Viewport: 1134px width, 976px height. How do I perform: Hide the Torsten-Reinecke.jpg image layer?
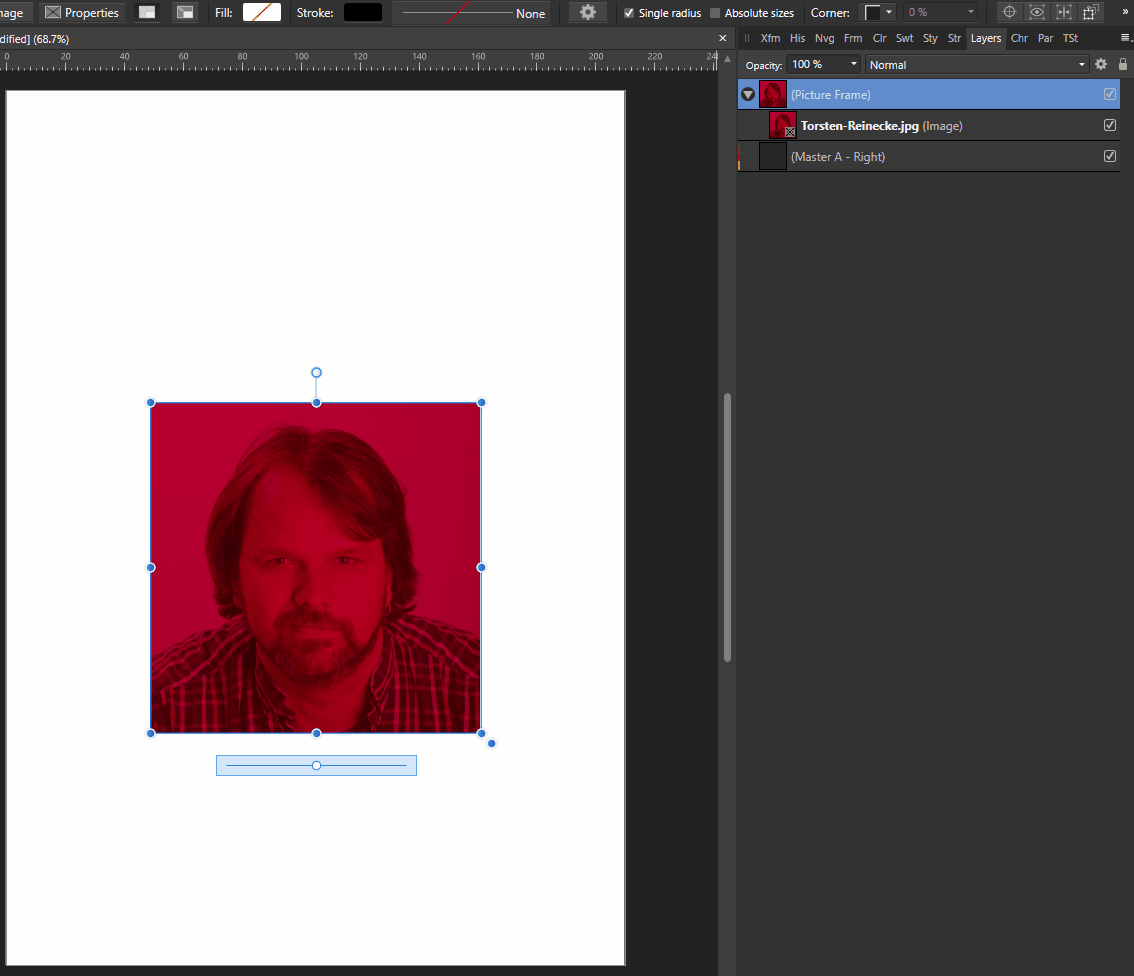tap(1109, 126)
